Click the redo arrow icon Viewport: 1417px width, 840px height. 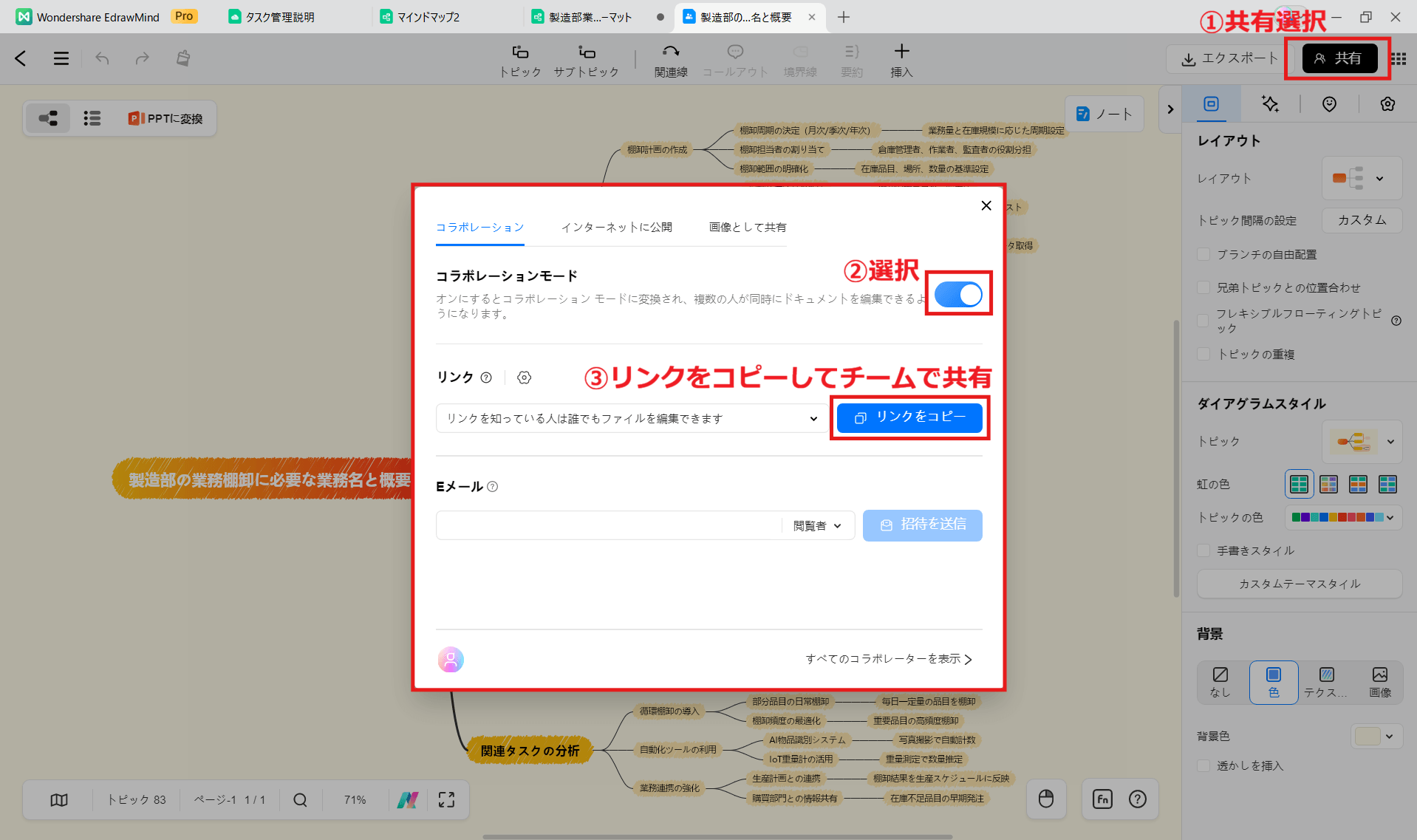[142, 58]
